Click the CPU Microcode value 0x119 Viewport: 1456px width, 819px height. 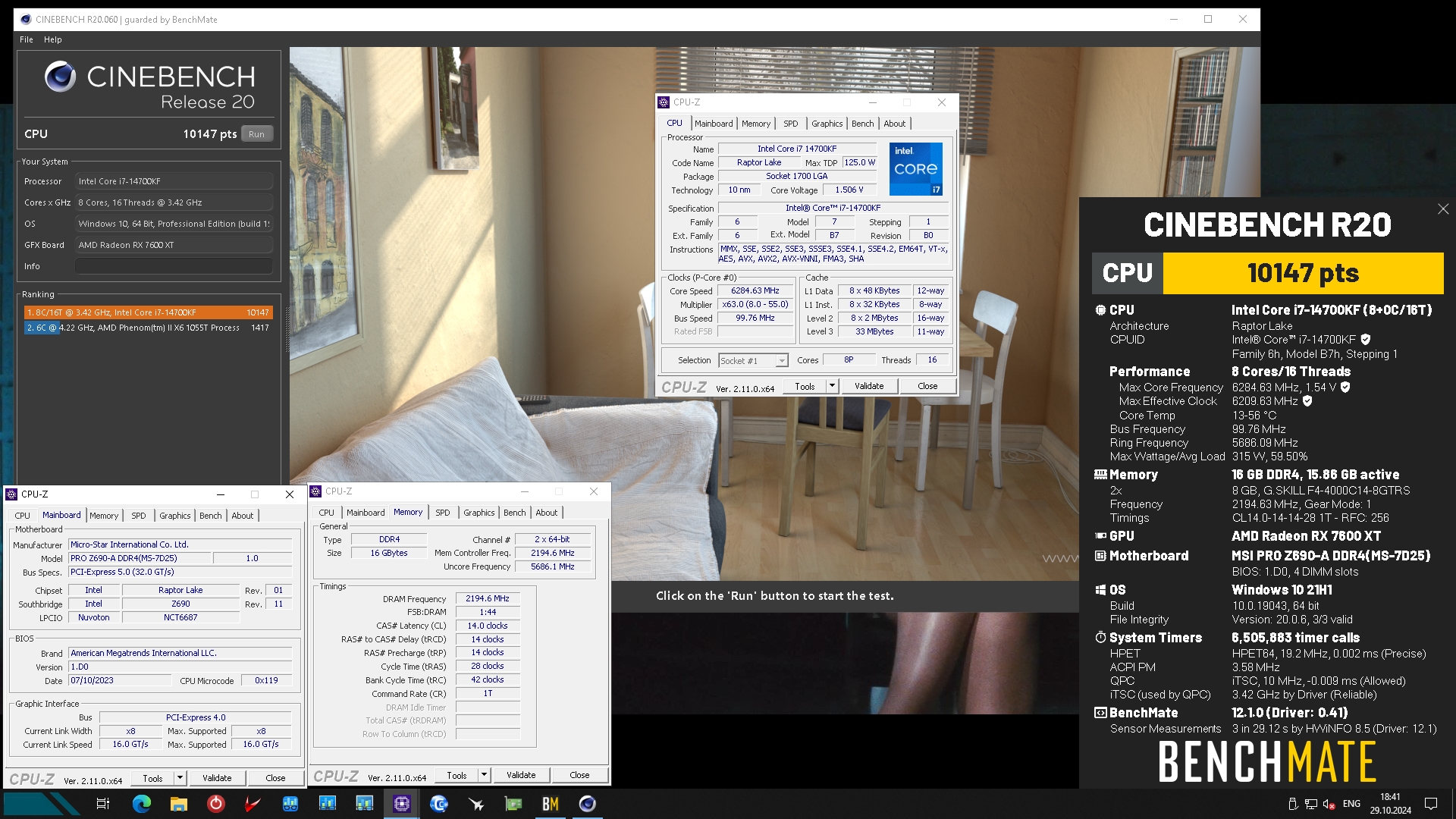click(x=266, y=681)
